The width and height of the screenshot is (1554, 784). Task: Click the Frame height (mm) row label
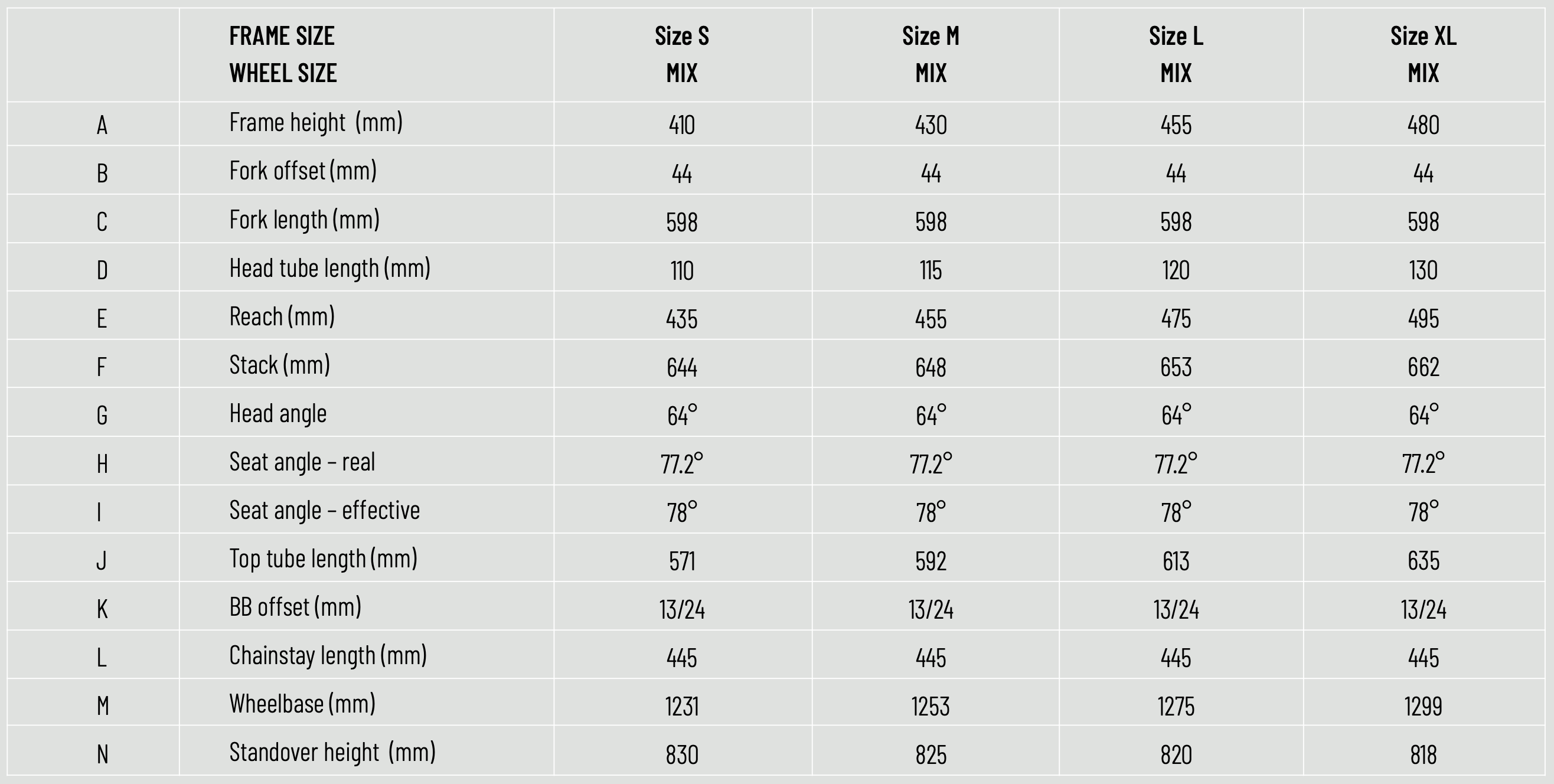[x=315, y=123]
